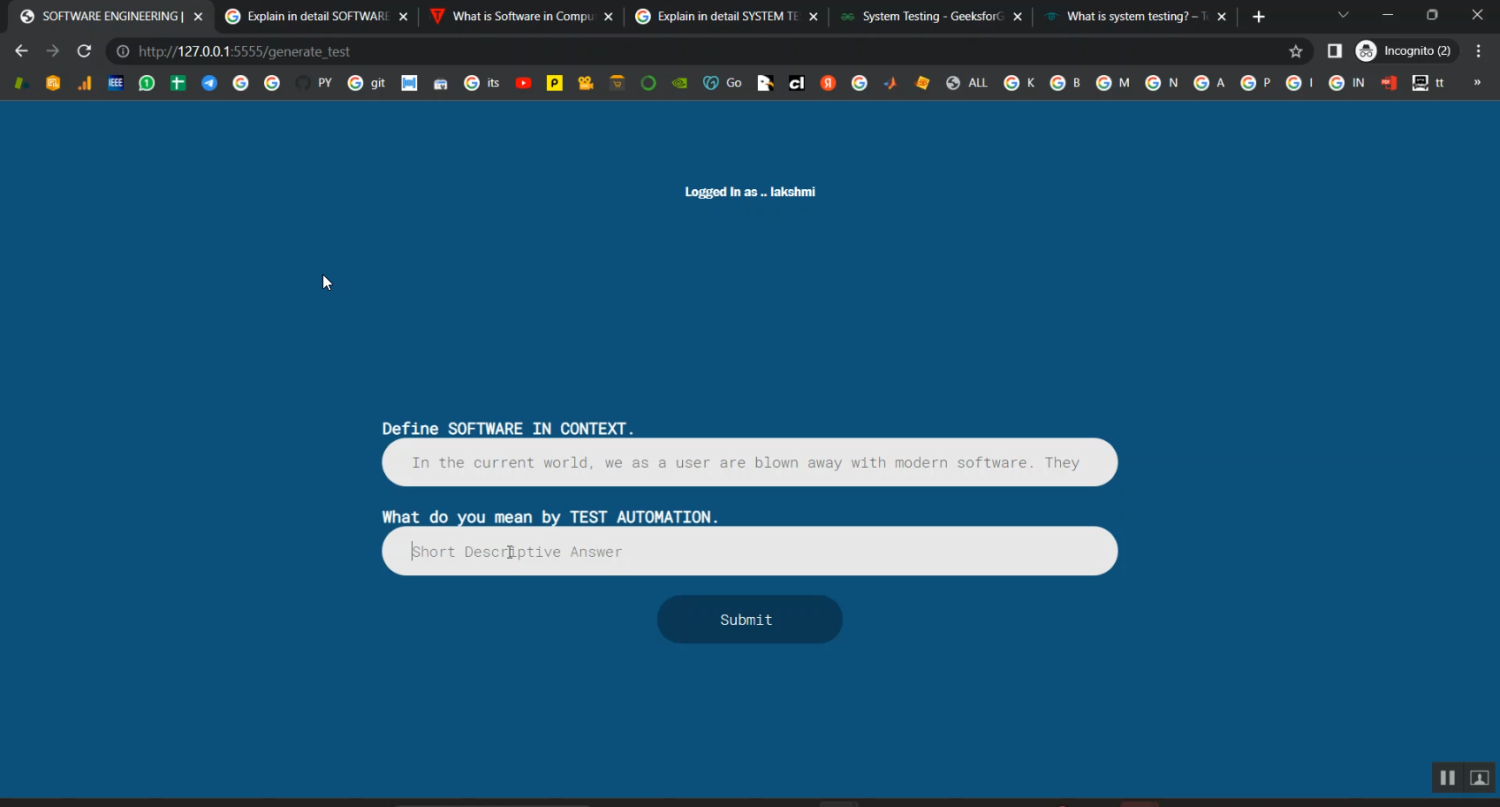Focus the SOFTWARE IN CONTEXT answer field
The width and height of the screenshot is (1500, 807).
(x=750, y=463)
